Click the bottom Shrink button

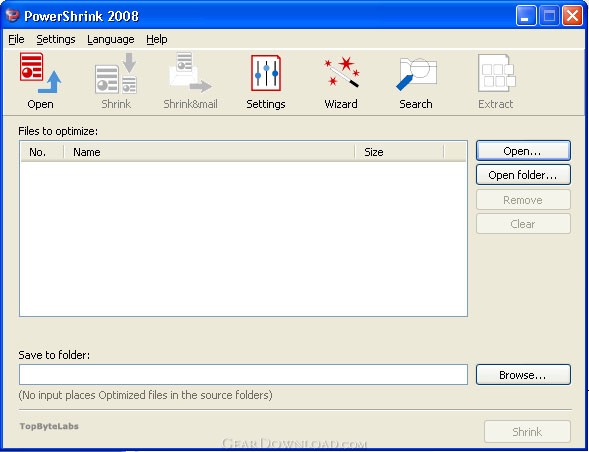pos(527,432)
